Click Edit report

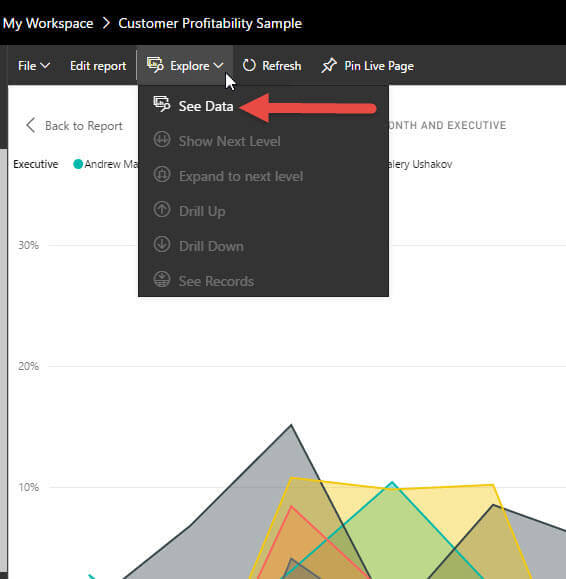click(98, 66)
